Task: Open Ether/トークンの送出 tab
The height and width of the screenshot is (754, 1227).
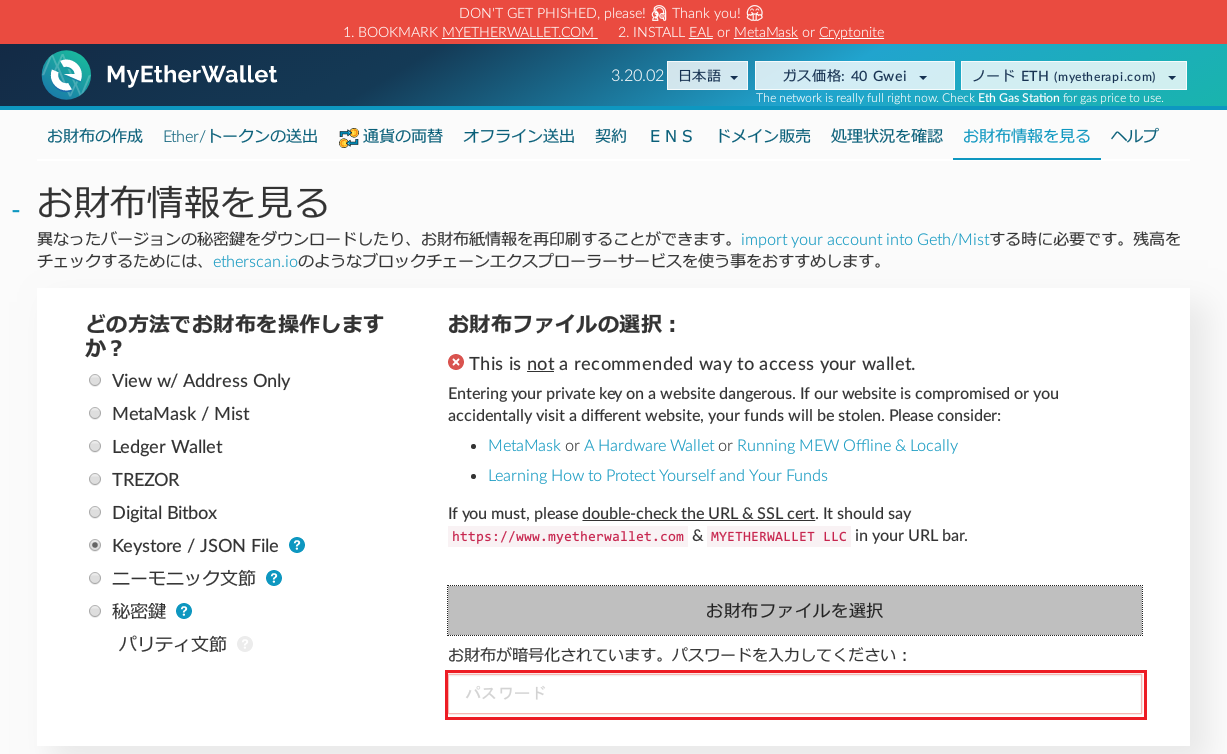Action: click(241, 136)
